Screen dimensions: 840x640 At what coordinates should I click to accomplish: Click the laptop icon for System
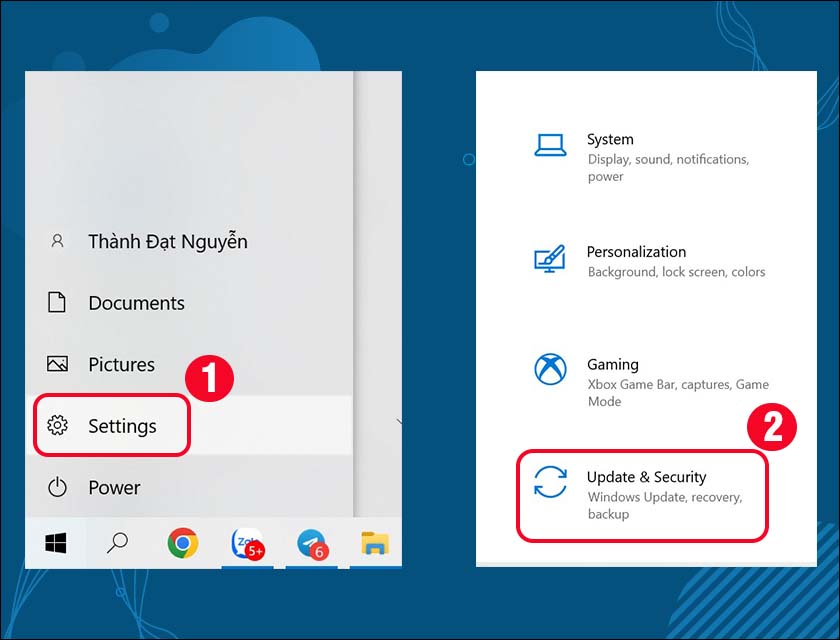[550, 146]
